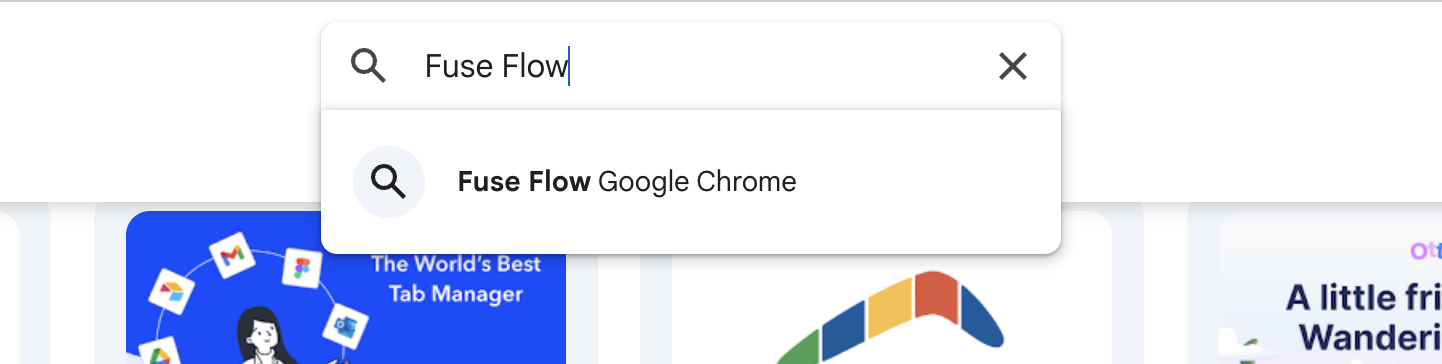Select the 'Fuse Flow Google Chrome' suggestion
This screenshot has width=1442, height=364.
pyautogui.click(x=690, y=182)
